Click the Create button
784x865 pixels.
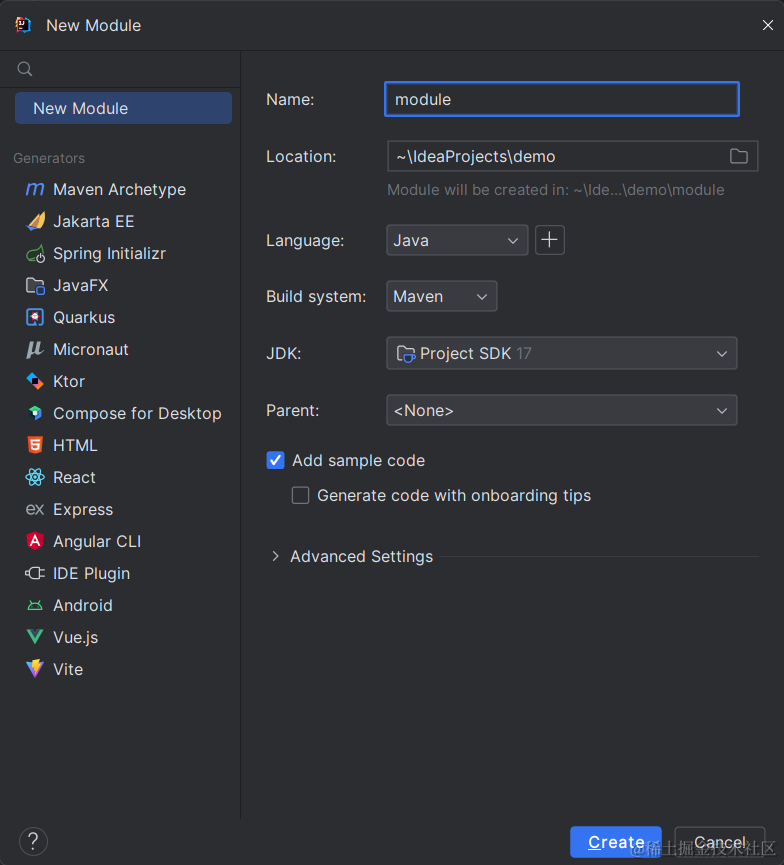click(616, 842)
